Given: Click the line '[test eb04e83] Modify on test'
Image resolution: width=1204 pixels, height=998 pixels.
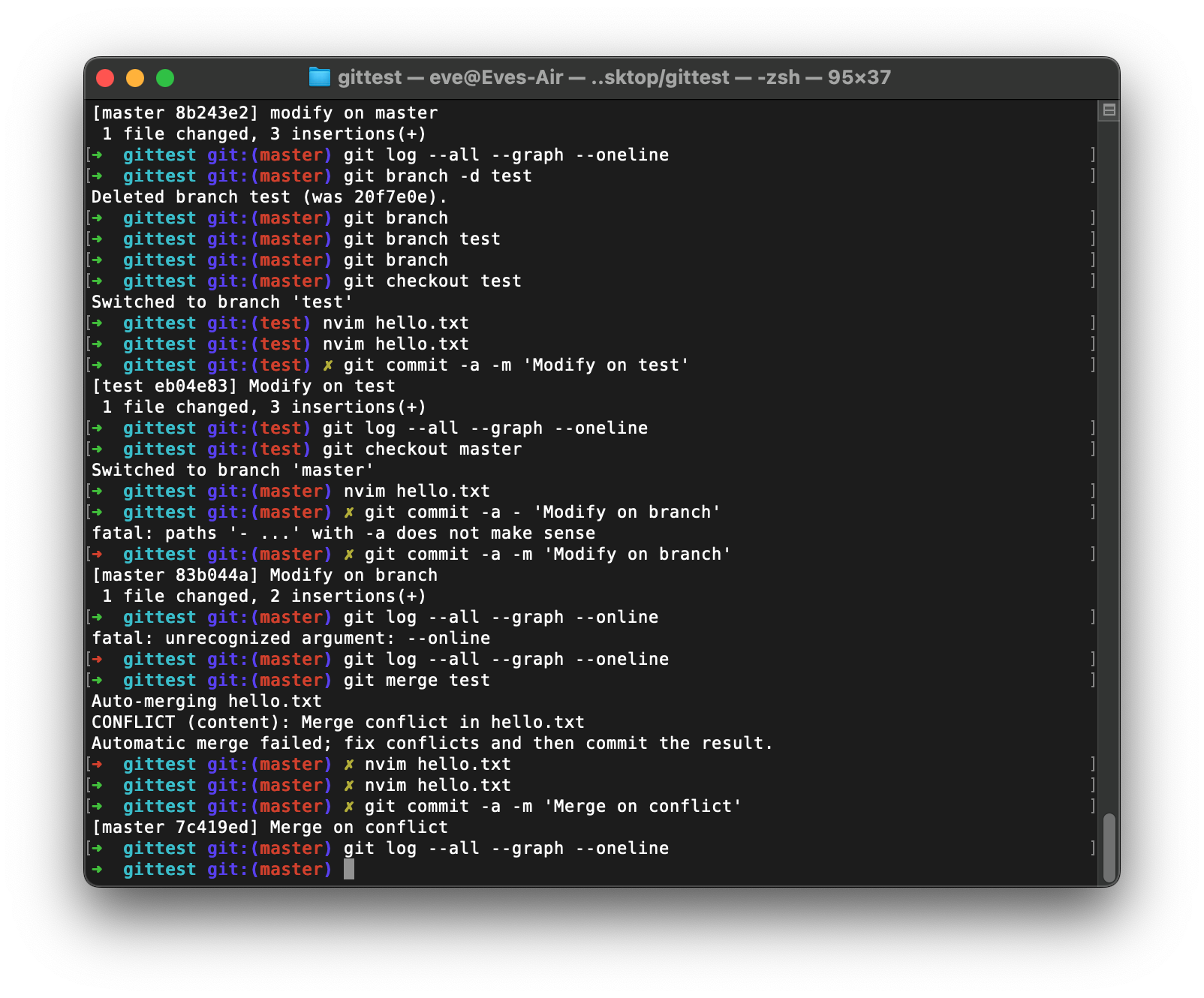Looking at the screenshot, I should coord(244,386).
